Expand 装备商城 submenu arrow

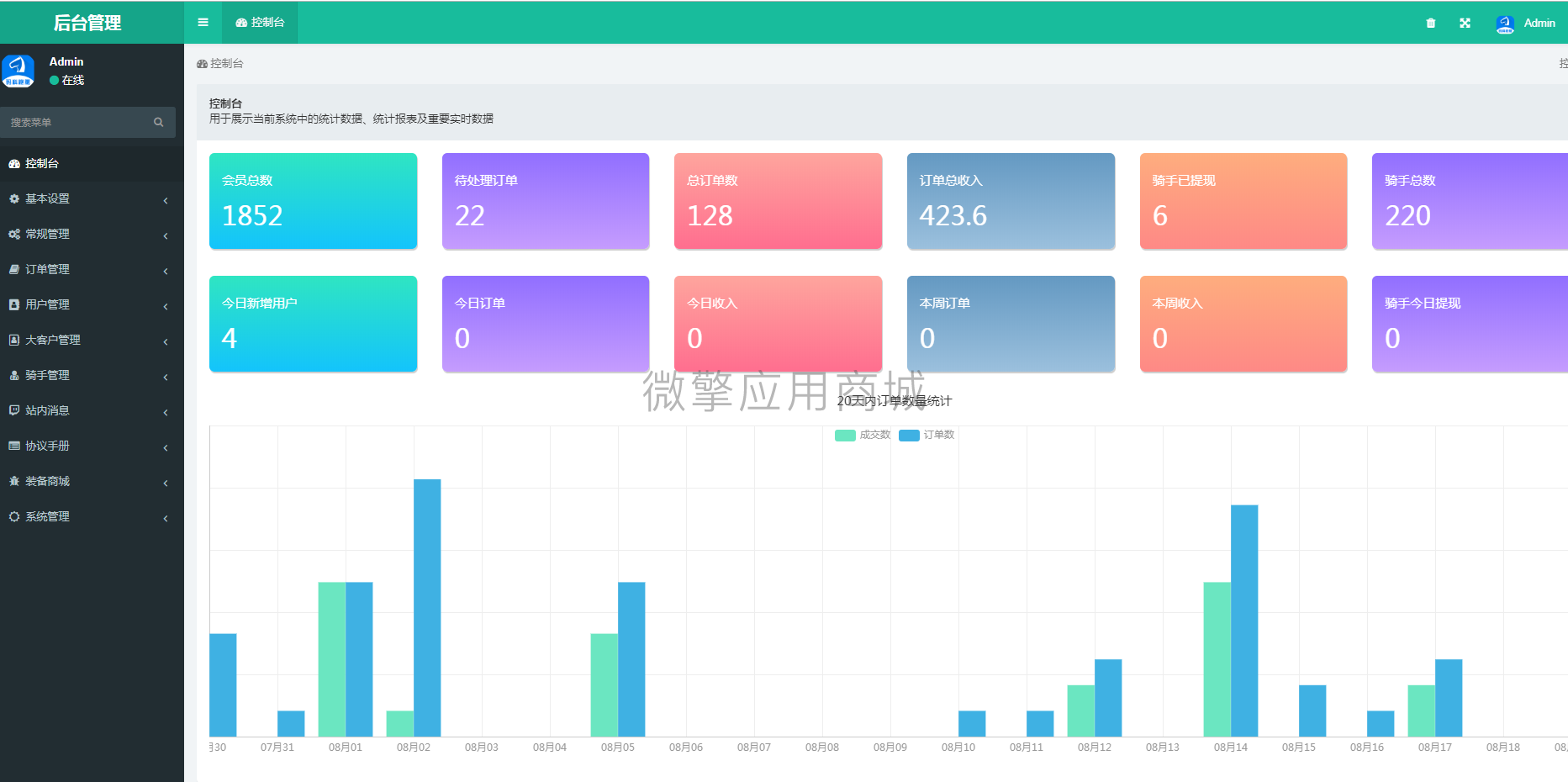(x=166, y=483)
